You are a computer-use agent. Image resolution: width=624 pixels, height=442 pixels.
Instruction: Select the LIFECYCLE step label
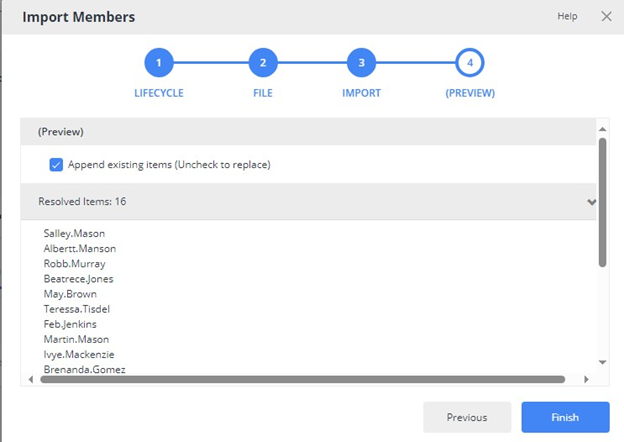click(x=159, y=93)
